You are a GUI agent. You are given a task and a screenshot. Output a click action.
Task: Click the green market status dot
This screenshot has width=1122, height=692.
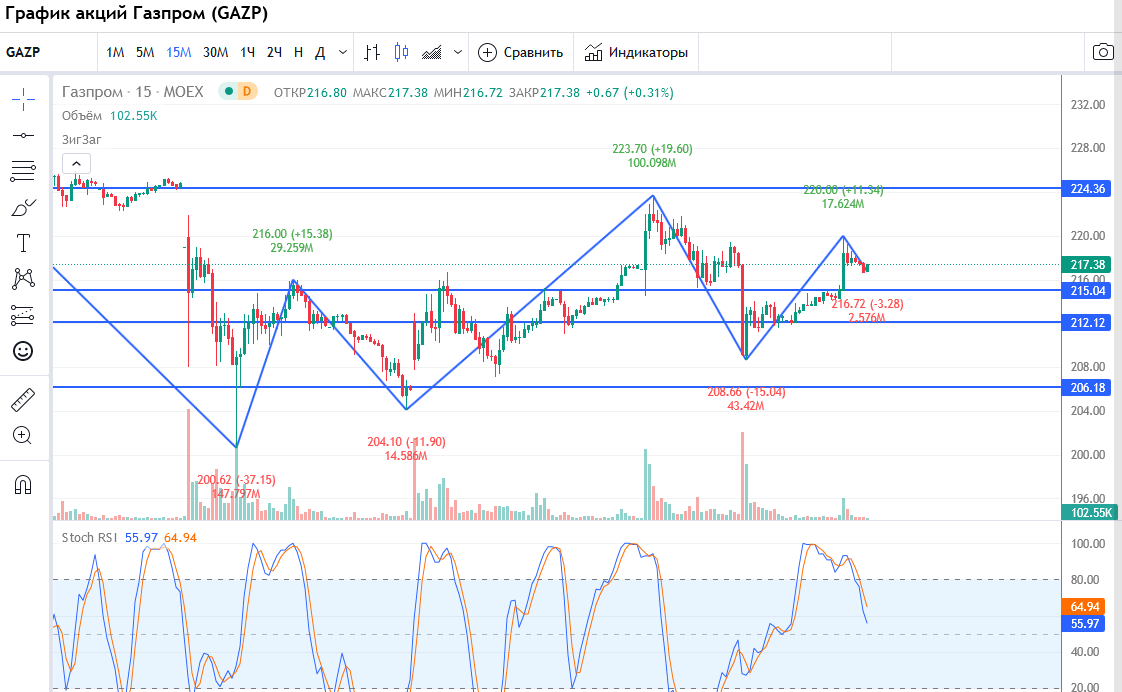coord(228,92)
